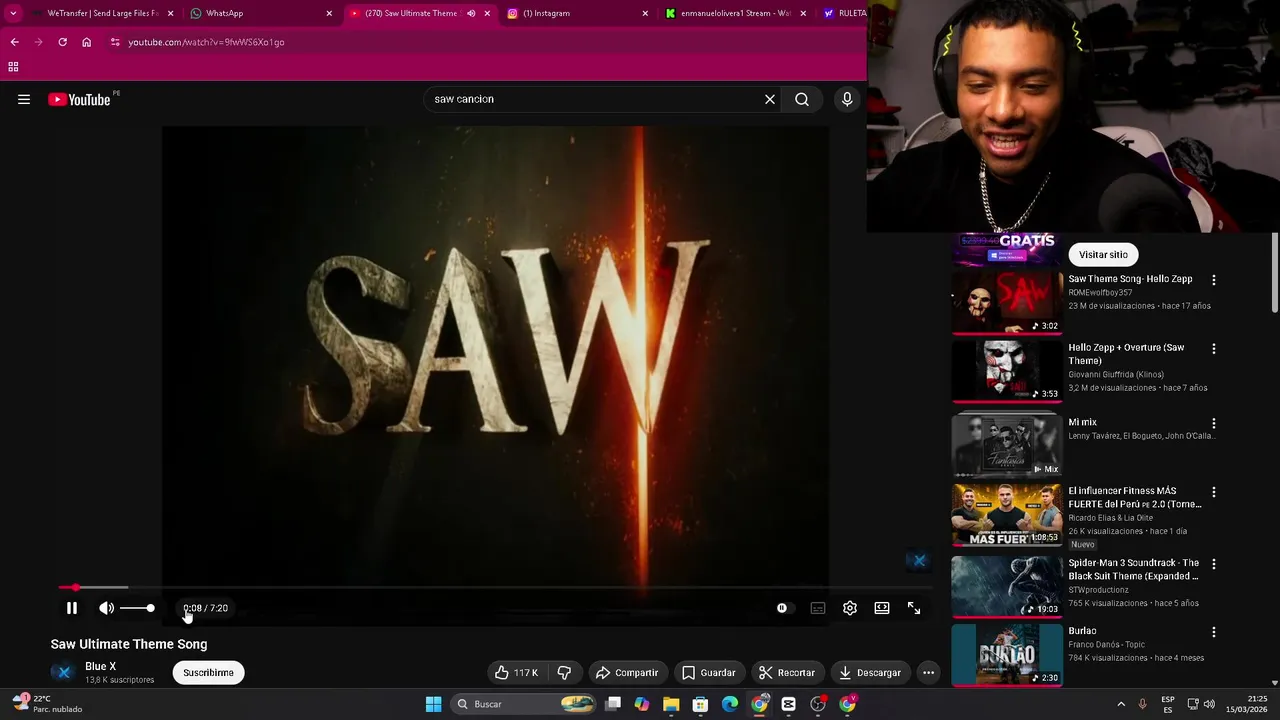Image resolution: width=1280 pixels, height=720 pixels.
Task: Click the Descargar download button
Action: click(870, 673)
